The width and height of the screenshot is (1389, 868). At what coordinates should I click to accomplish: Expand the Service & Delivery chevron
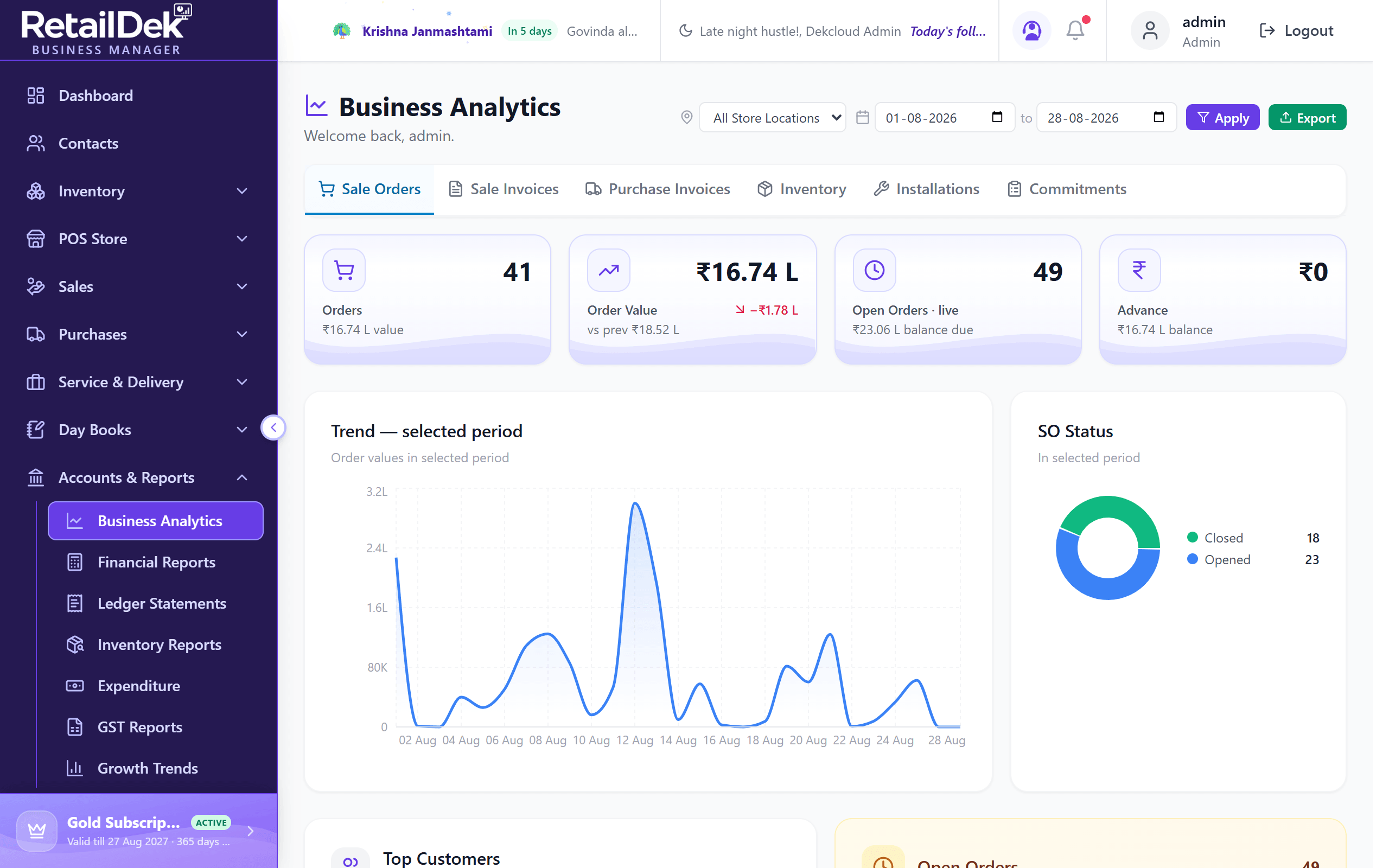(242, 382)
